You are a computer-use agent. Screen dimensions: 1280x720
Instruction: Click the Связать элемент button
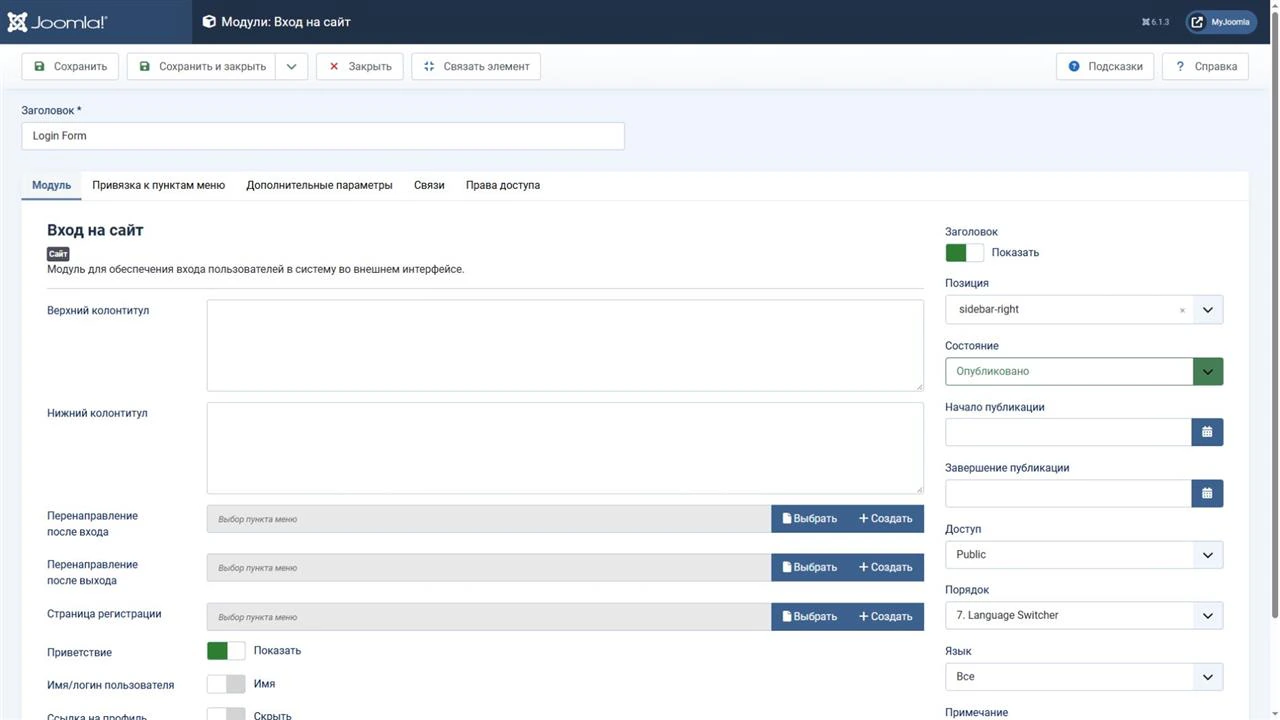pos(476,67)
